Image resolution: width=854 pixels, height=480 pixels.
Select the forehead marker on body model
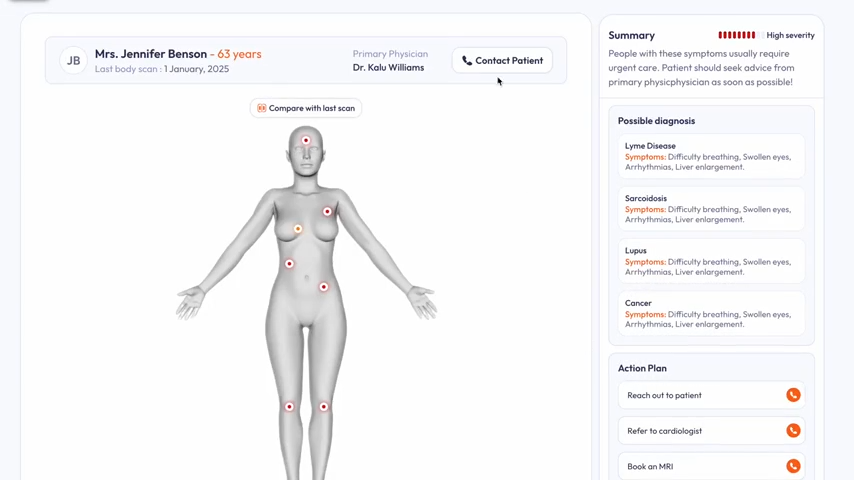306,141
